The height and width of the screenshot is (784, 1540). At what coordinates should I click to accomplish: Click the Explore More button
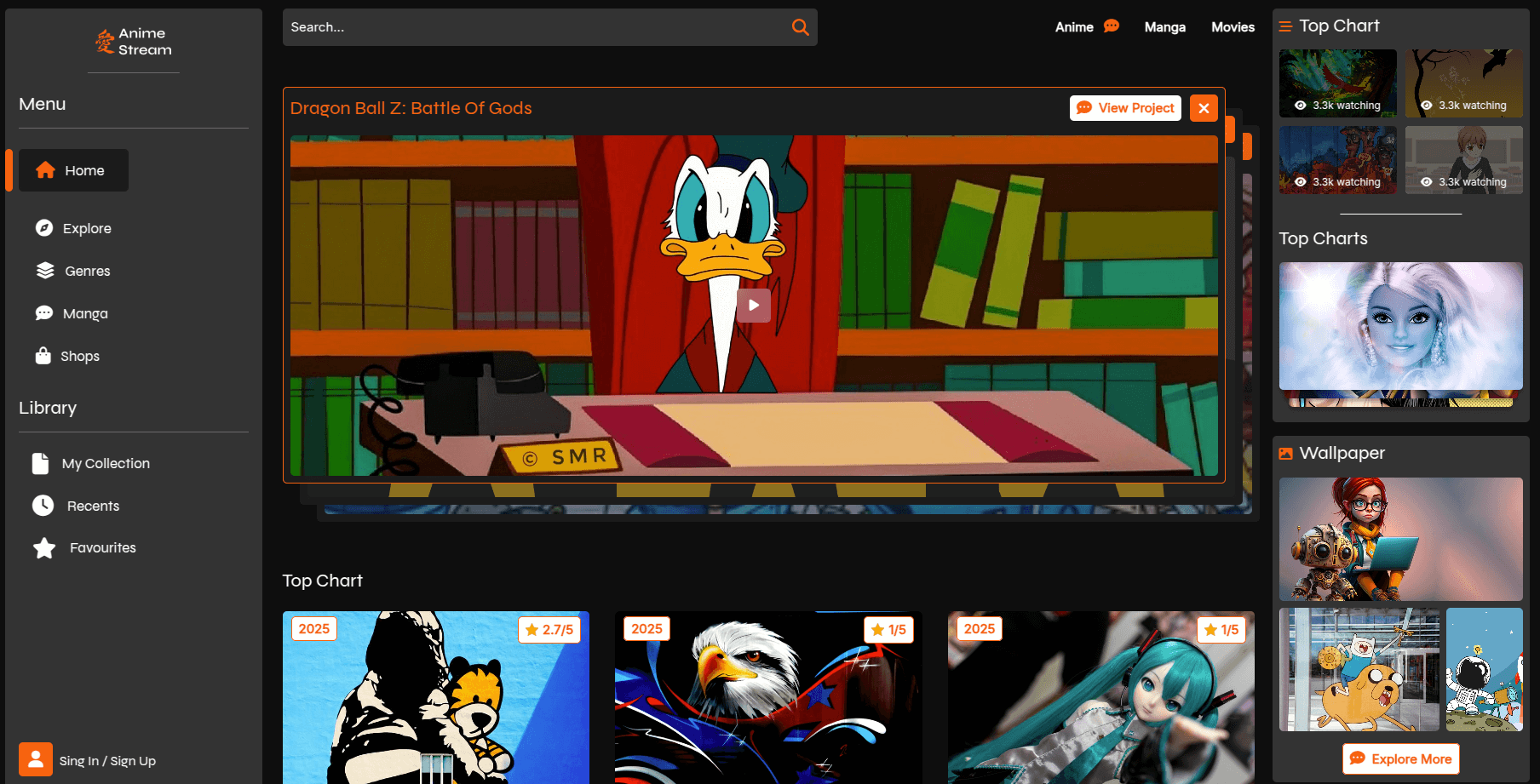click(1400, 758)
